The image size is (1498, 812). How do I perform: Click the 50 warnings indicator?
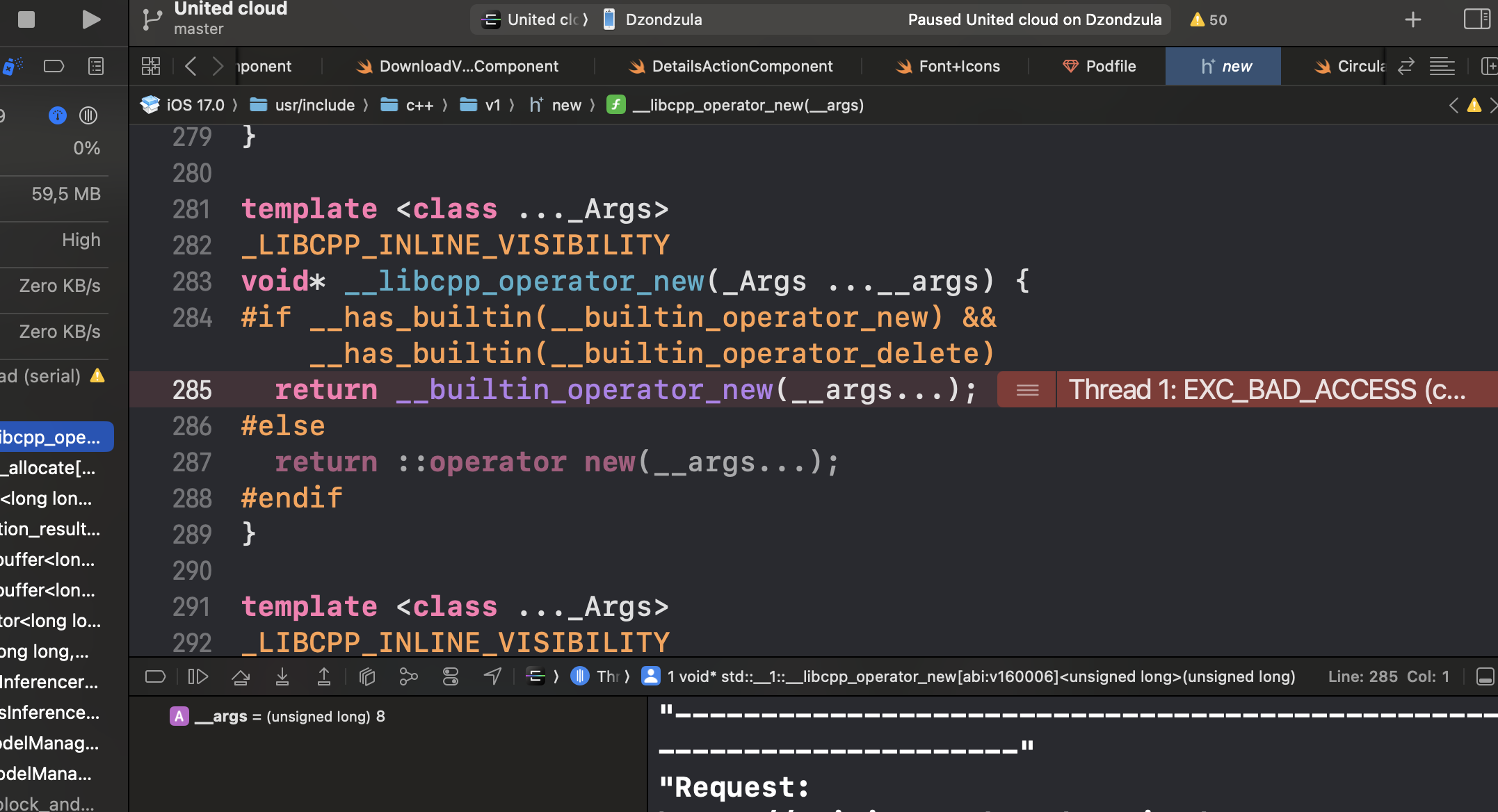(x=1209, y=19)
